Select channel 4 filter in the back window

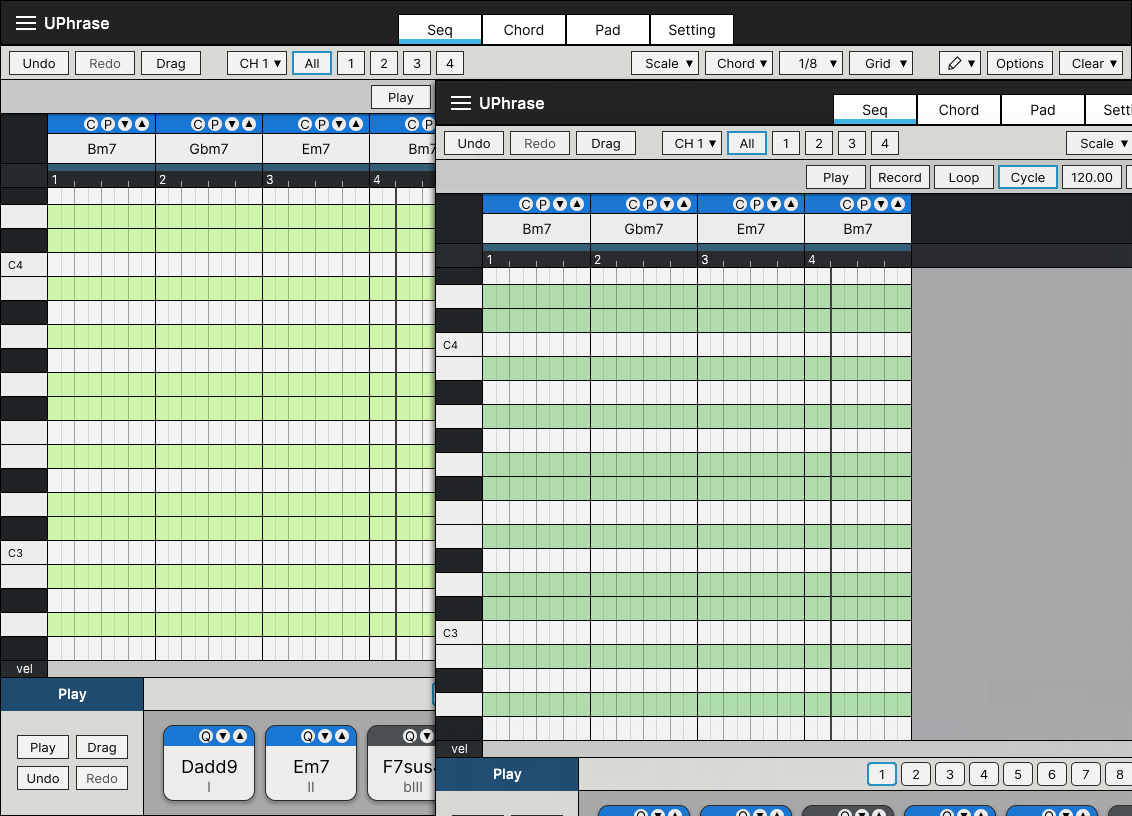450,64
